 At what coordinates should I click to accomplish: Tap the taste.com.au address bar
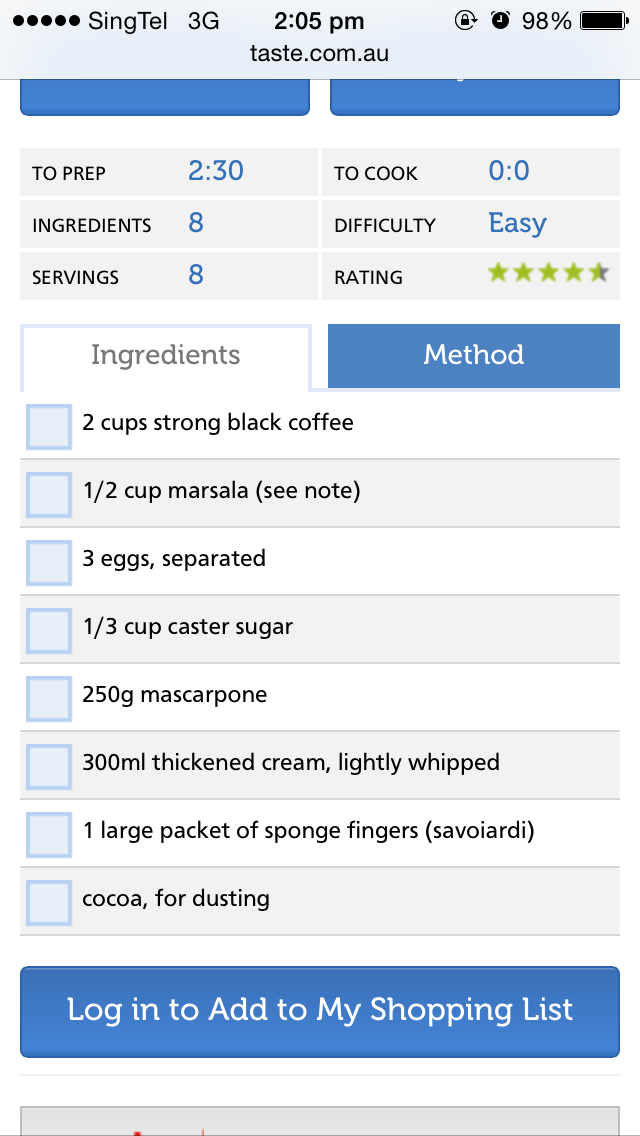pos(320,54)
